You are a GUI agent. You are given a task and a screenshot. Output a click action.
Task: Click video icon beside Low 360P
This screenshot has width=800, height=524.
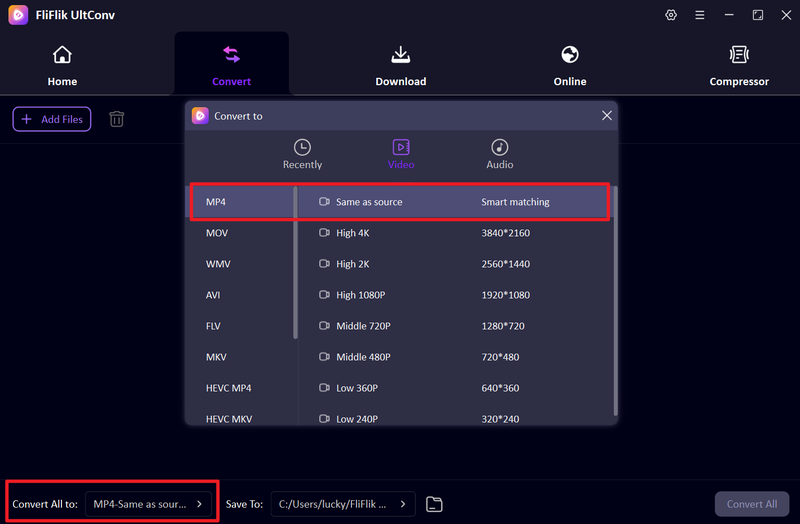click(x=324, y=388)
